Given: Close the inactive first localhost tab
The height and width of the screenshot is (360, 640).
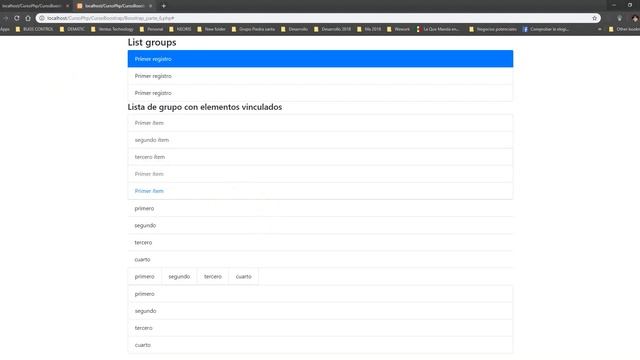Looking at the screenshot, I should pos(67,6).
